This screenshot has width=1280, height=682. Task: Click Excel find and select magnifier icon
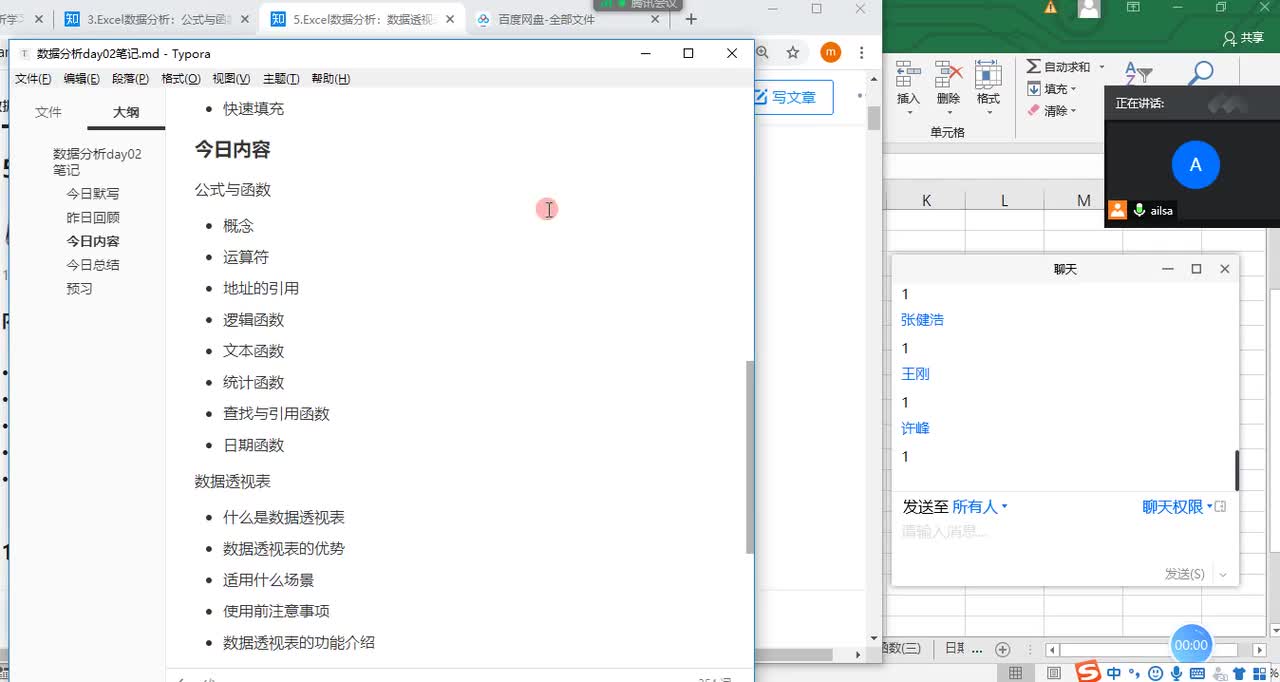tap(1200, 73)
